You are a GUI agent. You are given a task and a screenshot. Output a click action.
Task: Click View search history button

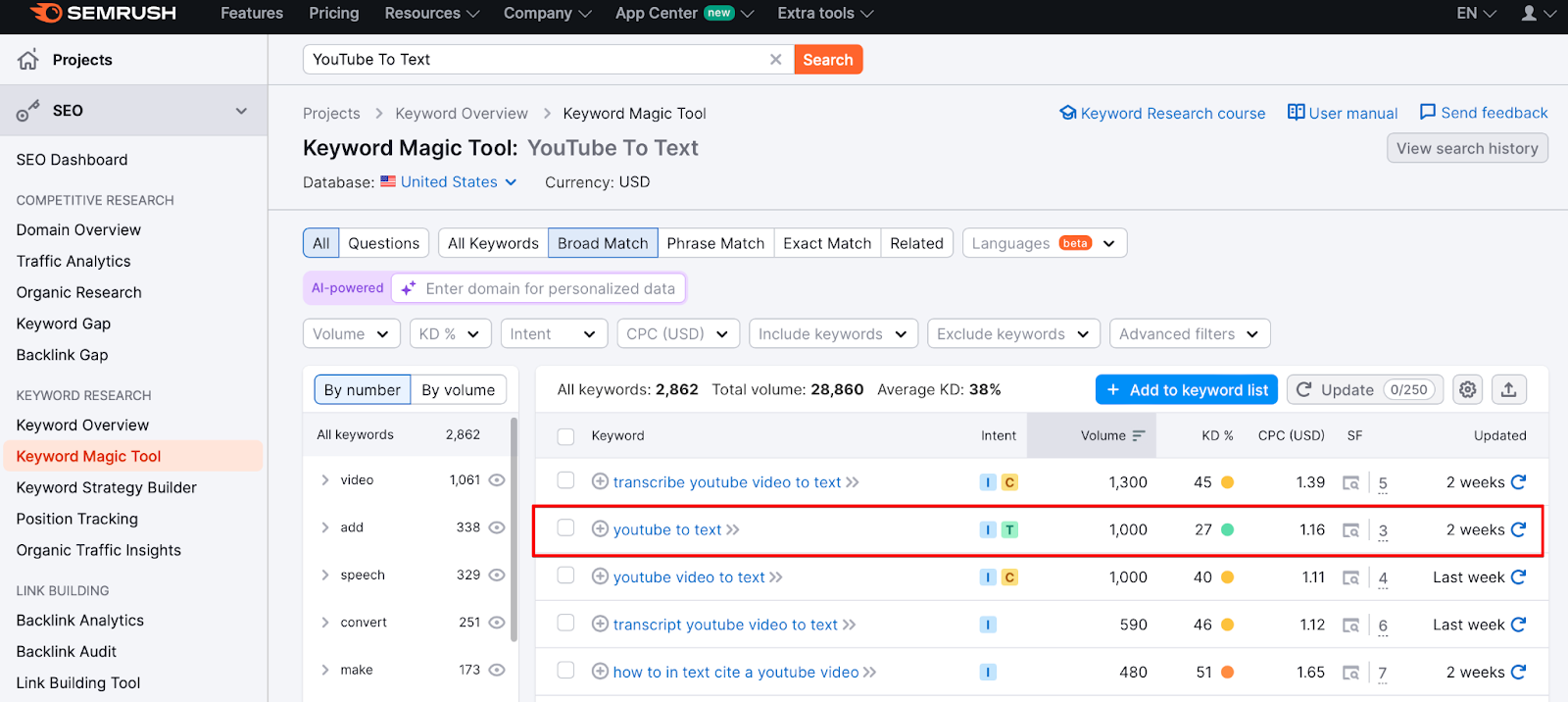click(x=1467, y=148)
